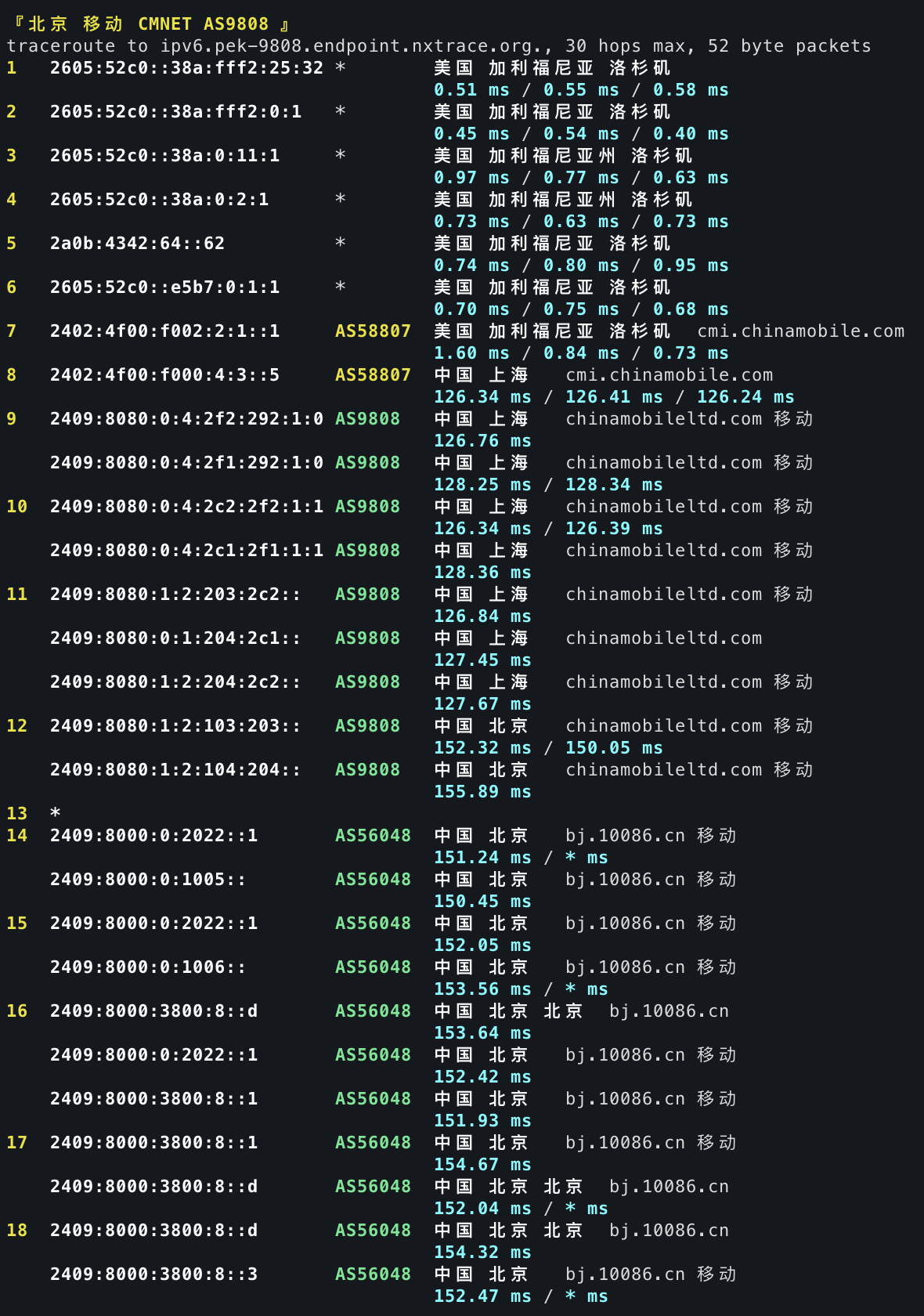Click the latency value 152.04 ms
This screenshot has width=924, height=1316.
[x=482, y=1209]
